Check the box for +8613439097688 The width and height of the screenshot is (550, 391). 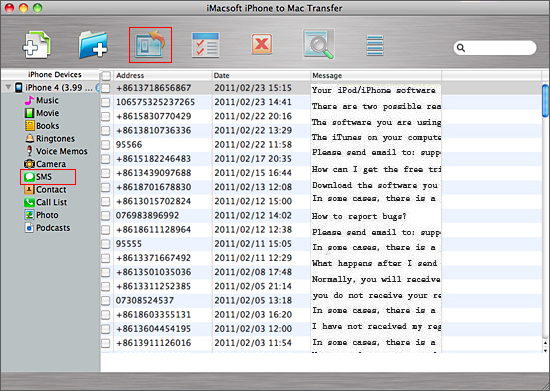click(106, 173)
